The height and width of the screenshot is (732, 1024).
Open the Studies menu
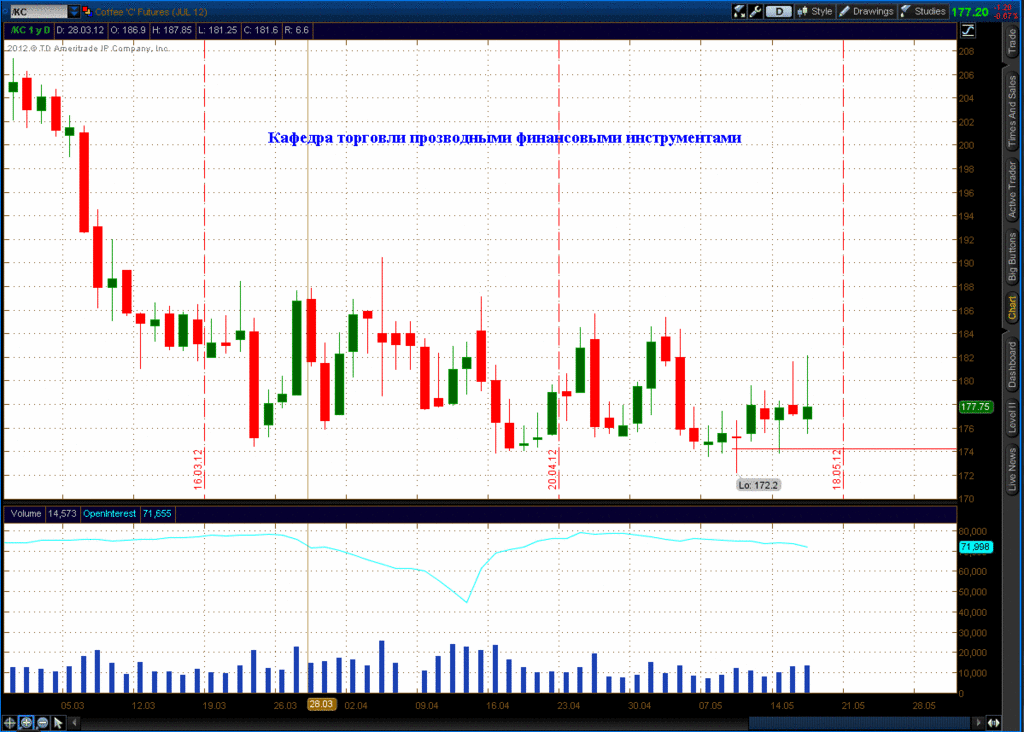coord(923,11)
